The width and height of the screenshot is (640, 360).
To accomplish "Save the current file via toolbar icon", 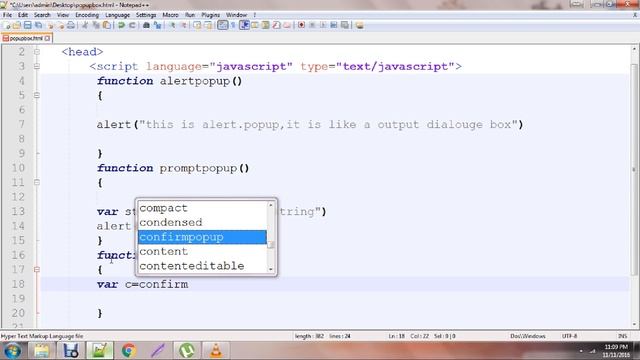I will (x=27, y=25).
